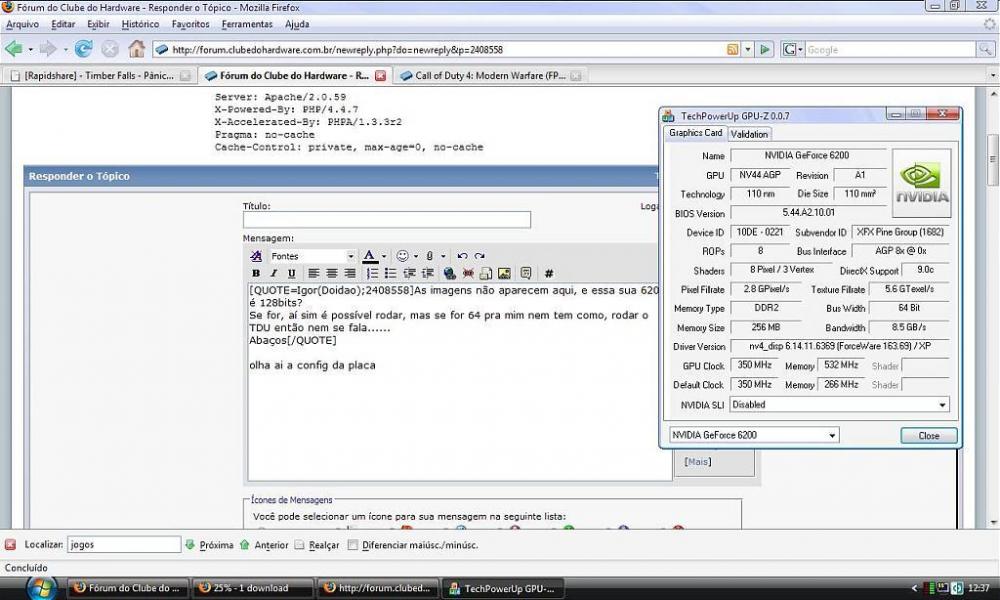Click the Bold formatting icon
This screenshot has width=1000, height=600.
(x=256, y=273)
